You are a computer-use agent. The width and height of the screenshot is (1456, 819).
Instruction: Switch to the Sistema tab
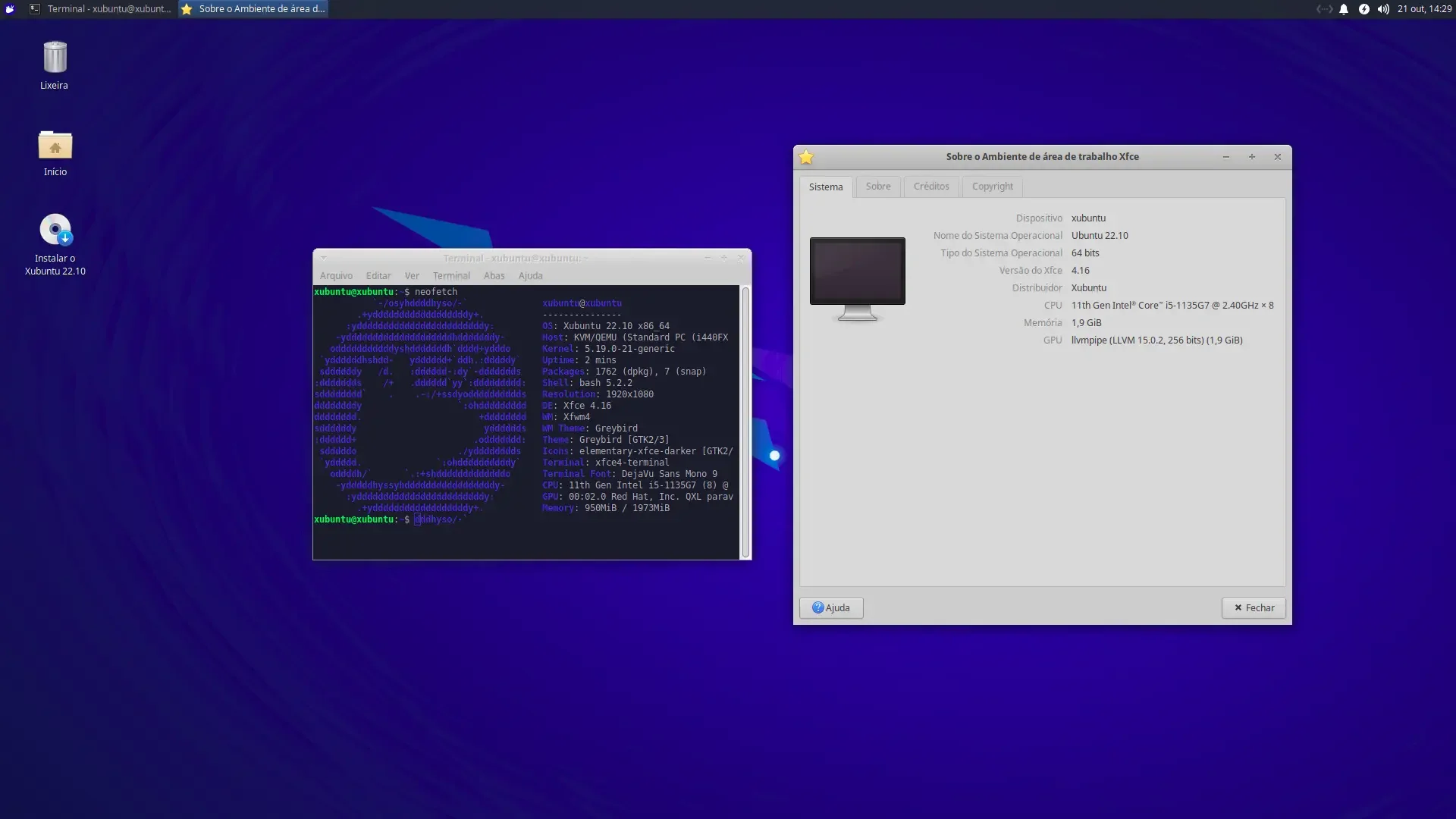[x=826, y=187]
